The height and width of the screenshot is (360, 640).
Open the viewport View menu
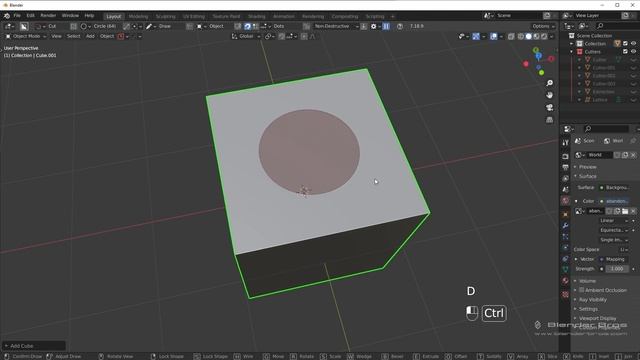click(x=56, y=36)
